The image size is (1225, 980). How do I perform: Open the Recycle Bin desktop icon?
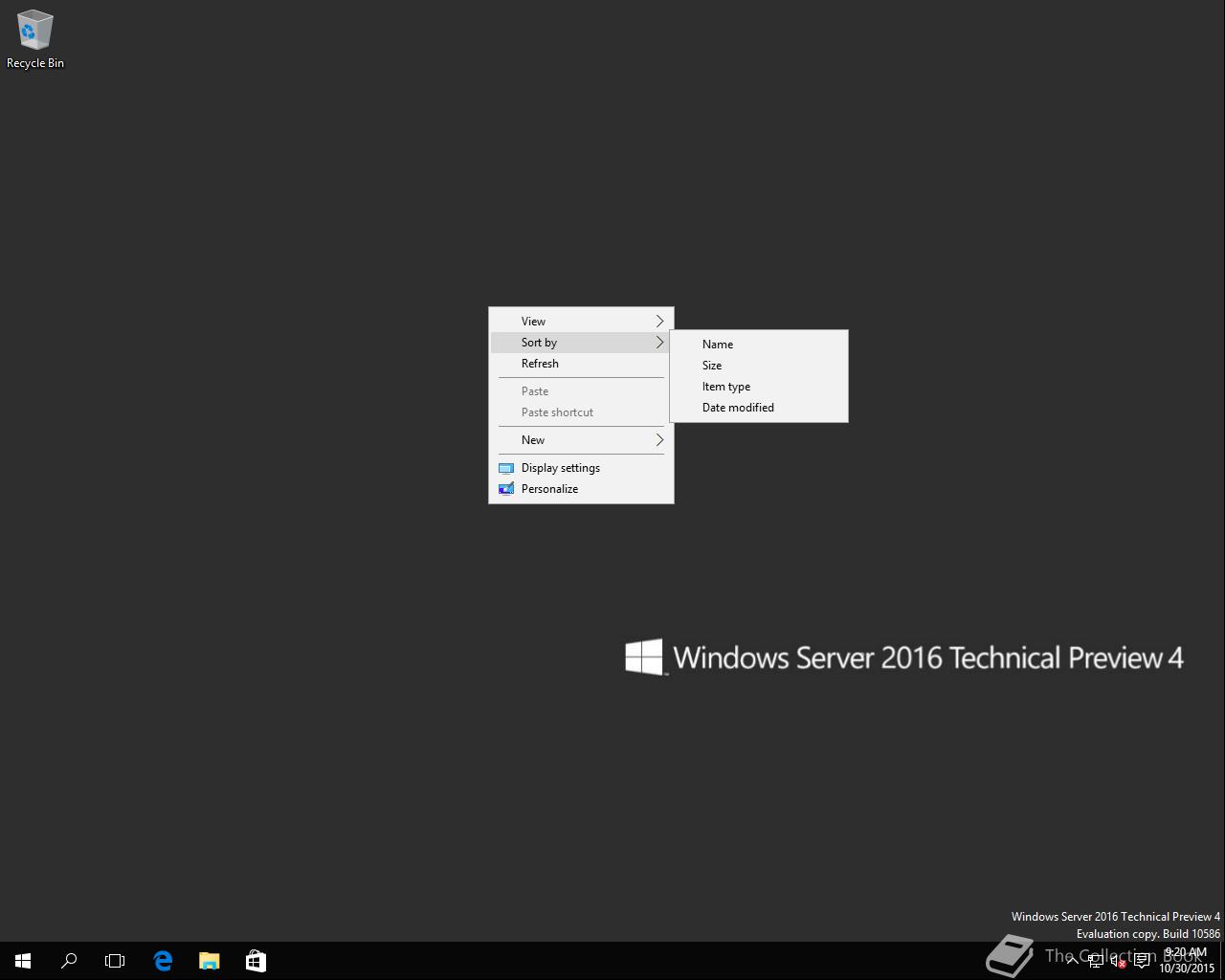pos(35,40)
